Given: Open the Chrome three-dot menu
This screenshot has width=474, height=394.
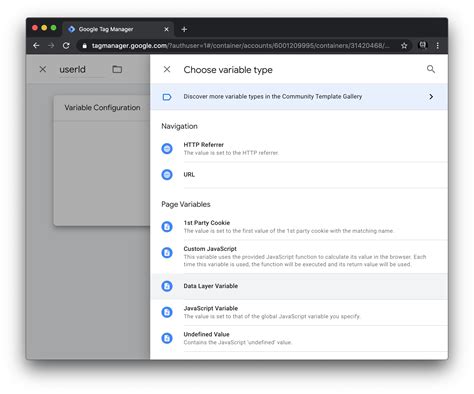Looking at the screenshot, I should point(437,45).
